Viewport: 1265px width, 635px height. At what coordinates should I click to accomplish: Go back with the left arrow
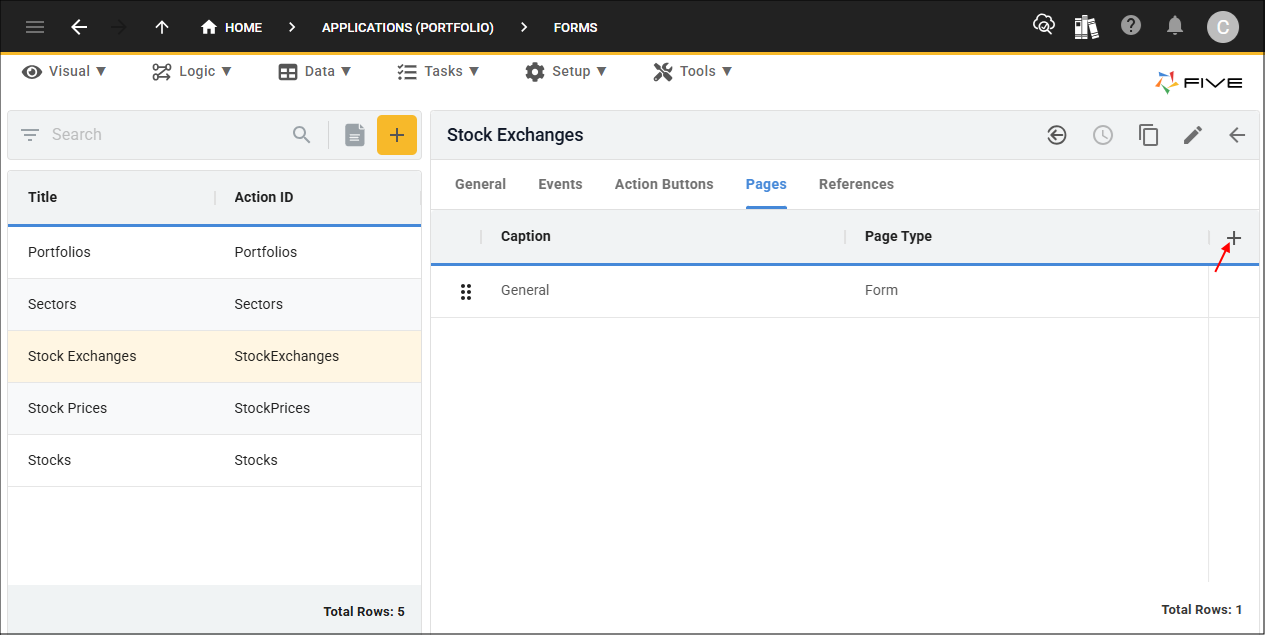click(79, 27)
